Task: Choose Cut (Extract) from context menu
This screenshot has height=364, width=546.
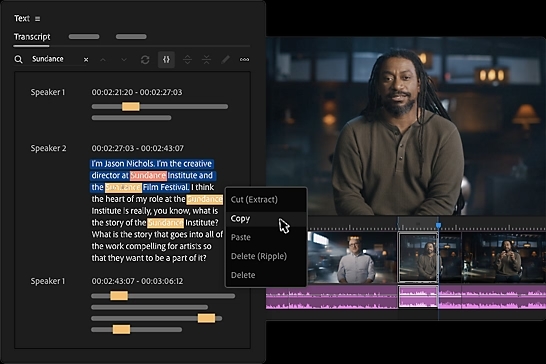Action: (254, 200)
